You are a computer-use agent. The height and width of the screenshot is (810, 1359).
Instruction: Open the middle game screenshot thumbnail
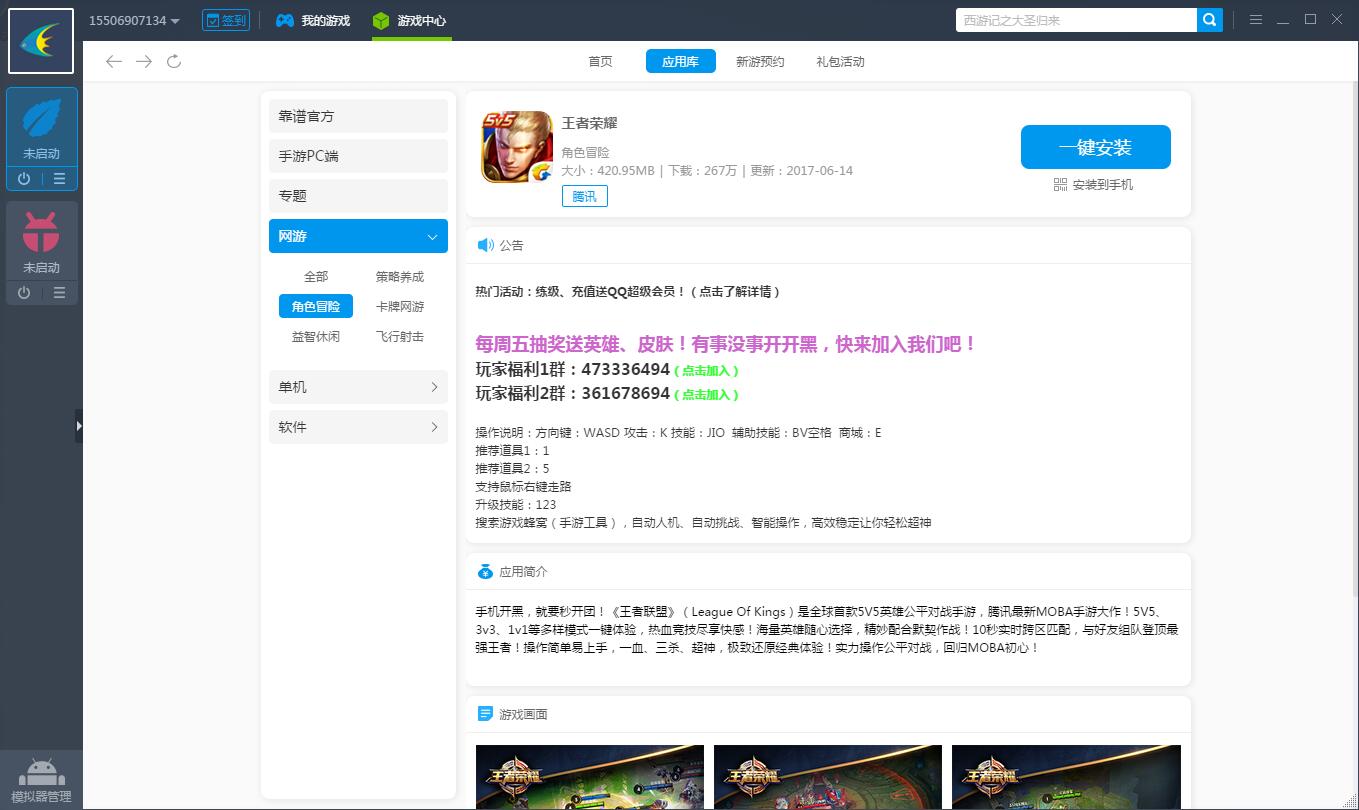(828, 777)
